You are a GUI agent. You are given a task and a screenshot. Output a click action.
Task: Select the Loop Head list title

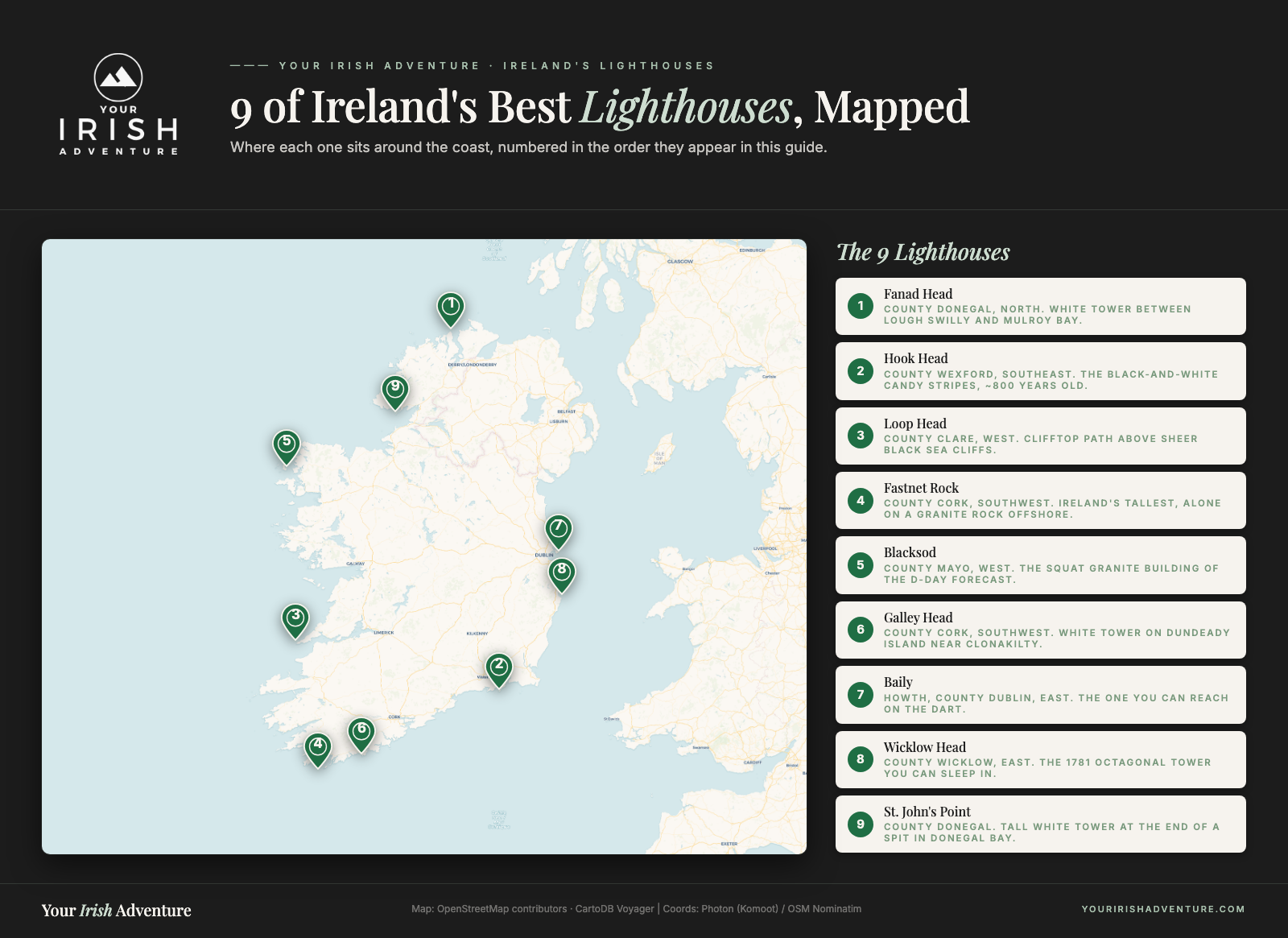[914, 424]
